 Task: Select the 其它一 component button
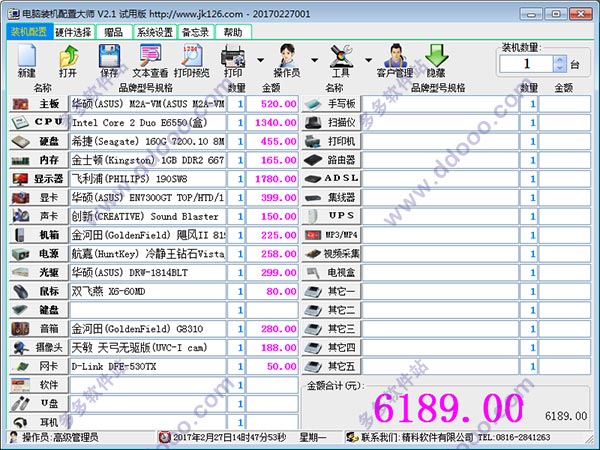pos(331,291)
